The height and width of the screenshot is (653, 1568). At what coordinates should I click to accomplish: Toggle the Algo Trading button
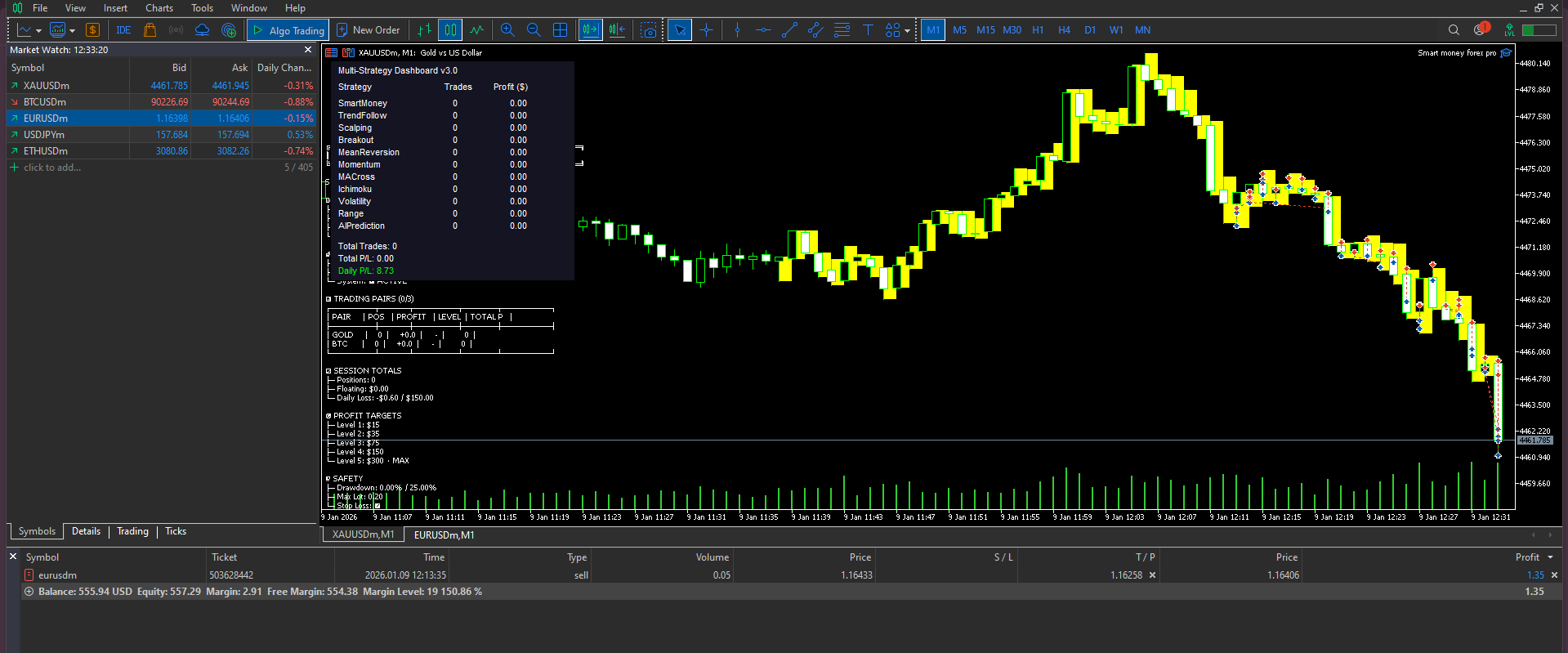point(288,30)
